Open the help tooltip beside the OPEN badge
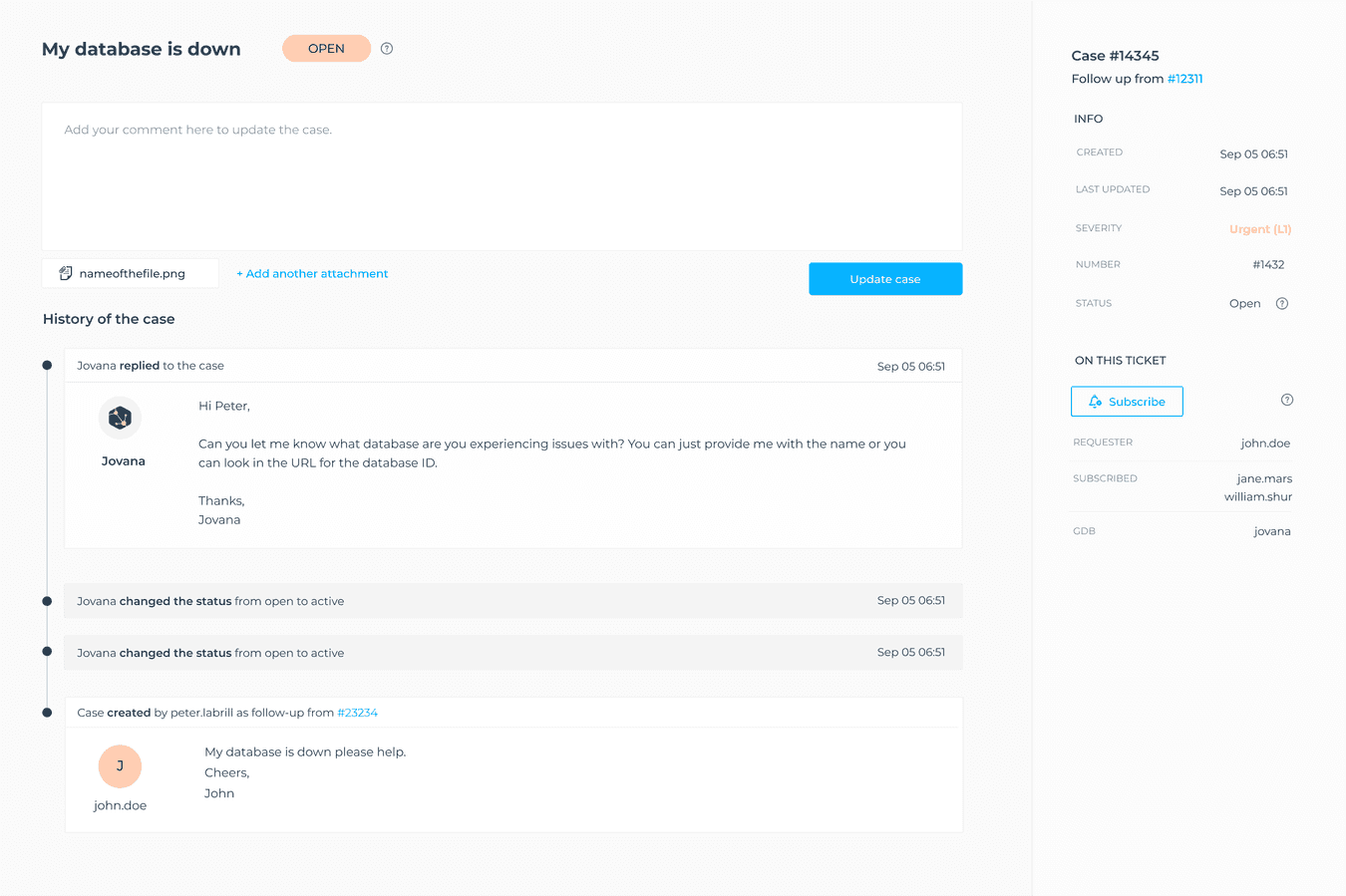Viewport: 1346px width, 896px height. tap(386, 48)
